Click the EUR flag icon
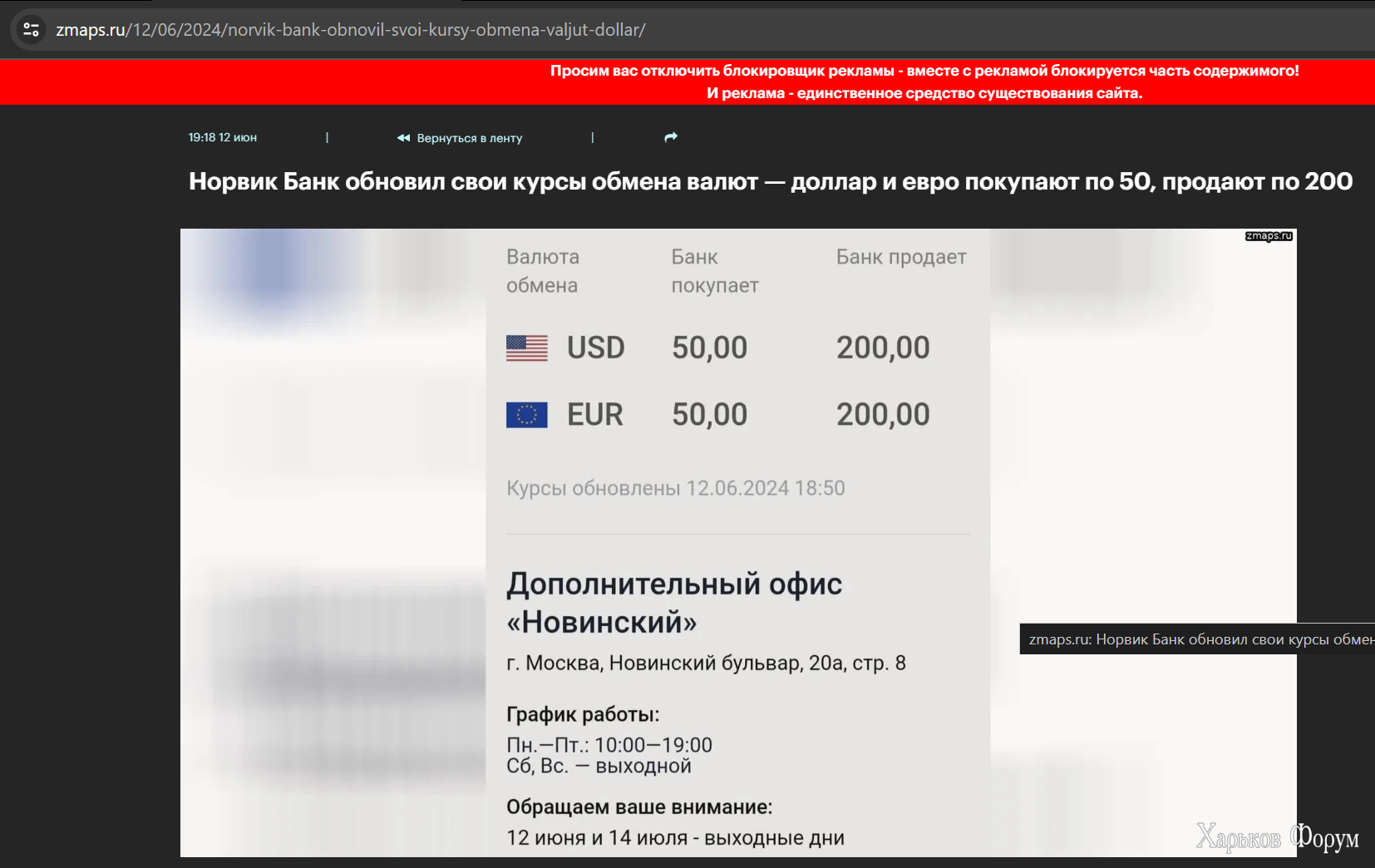Image resolution: width=1375 pixels, height=868 pixels. [x=527, y=415]
